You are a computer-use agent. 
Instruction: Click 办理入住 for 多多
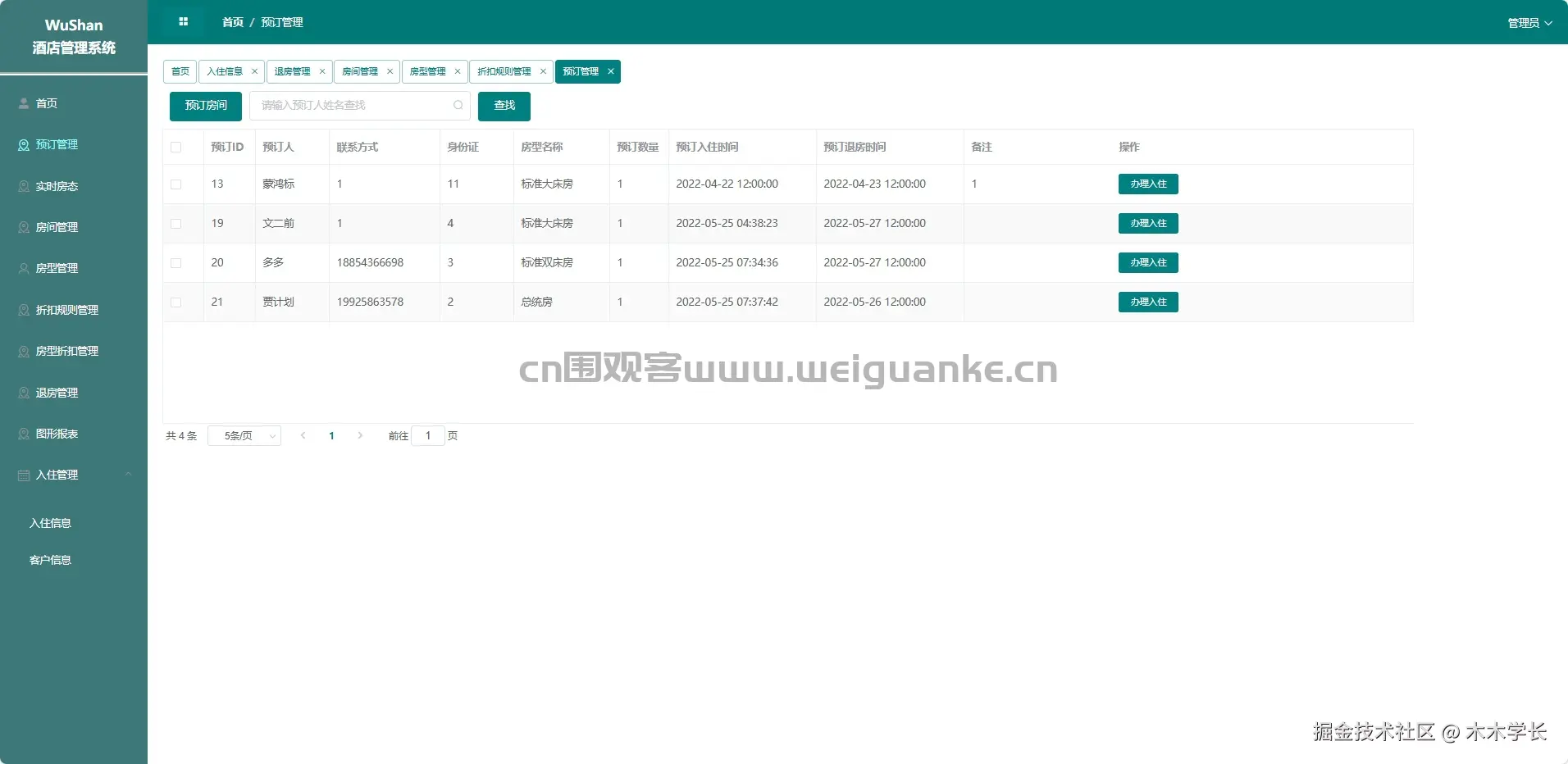[x=1148, y=262]
